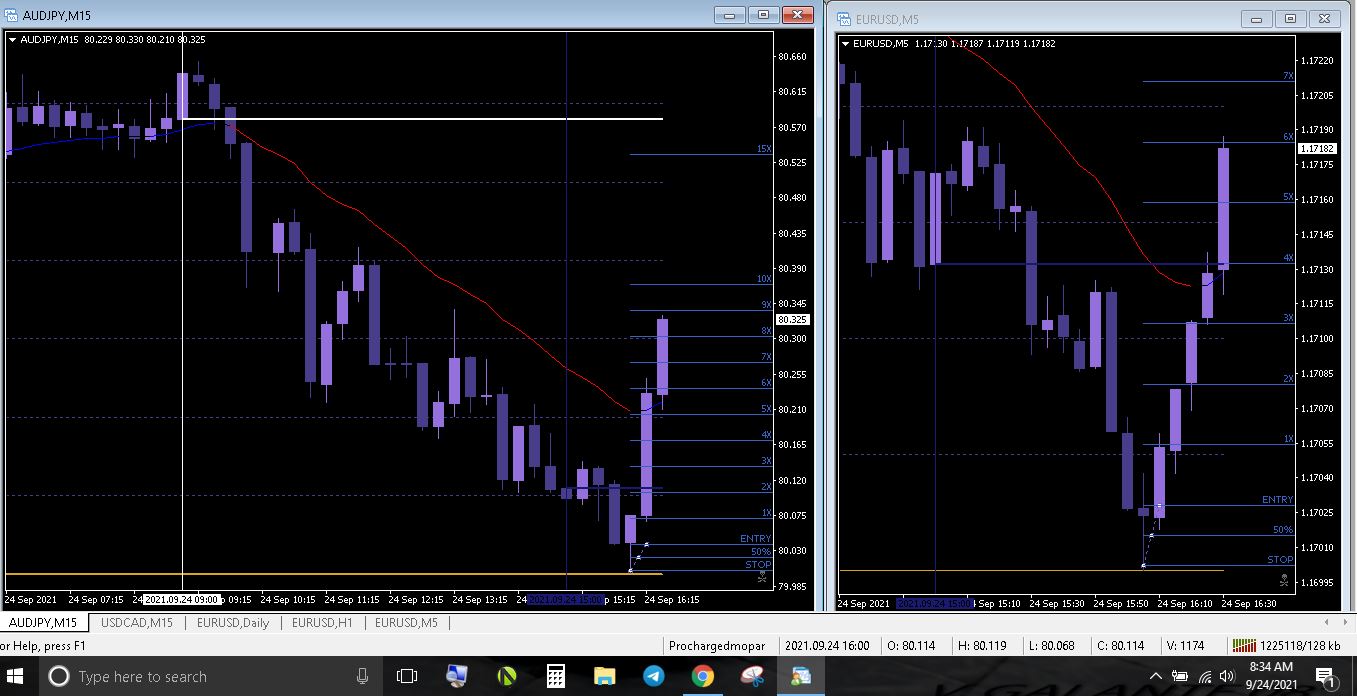Image resolution: width=1357 pixels, height=696 pixels.
Task: Click the scissors marker on EURUSD chart
Action: coord(1284,579)
